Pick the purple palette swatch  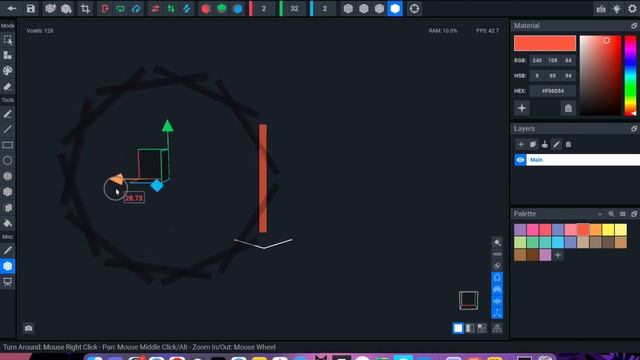pyautogui.click(x=520, y=229)
